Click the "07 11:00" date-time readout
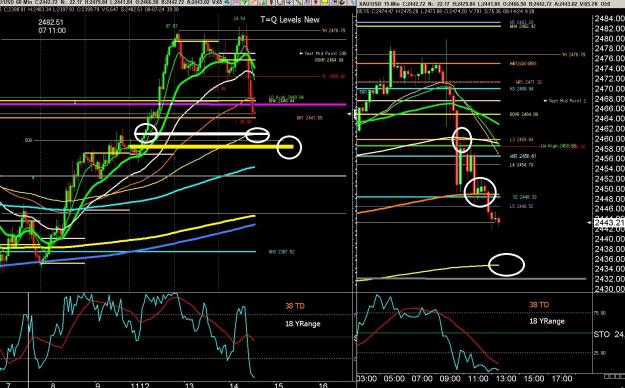Screen dimensions: 625x388 [52, 31]
